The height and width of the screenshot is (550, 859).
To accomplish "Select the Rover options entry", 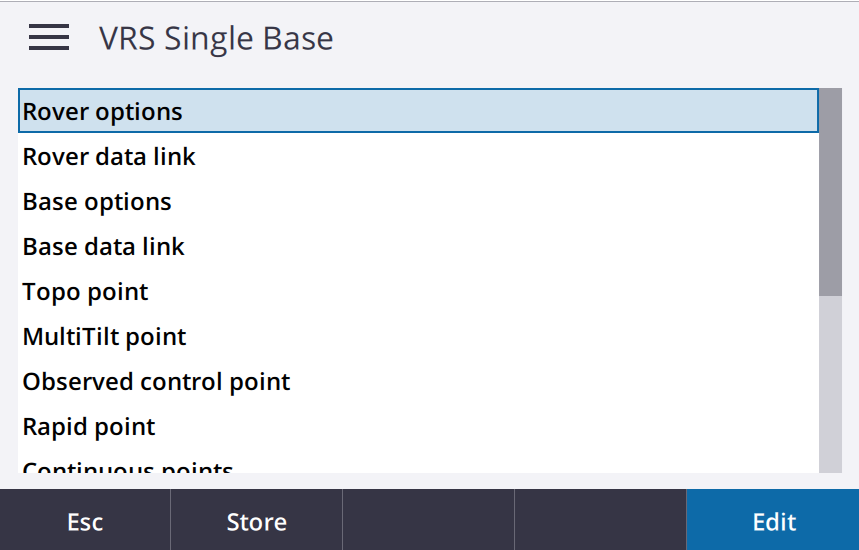I will [419, 111].
